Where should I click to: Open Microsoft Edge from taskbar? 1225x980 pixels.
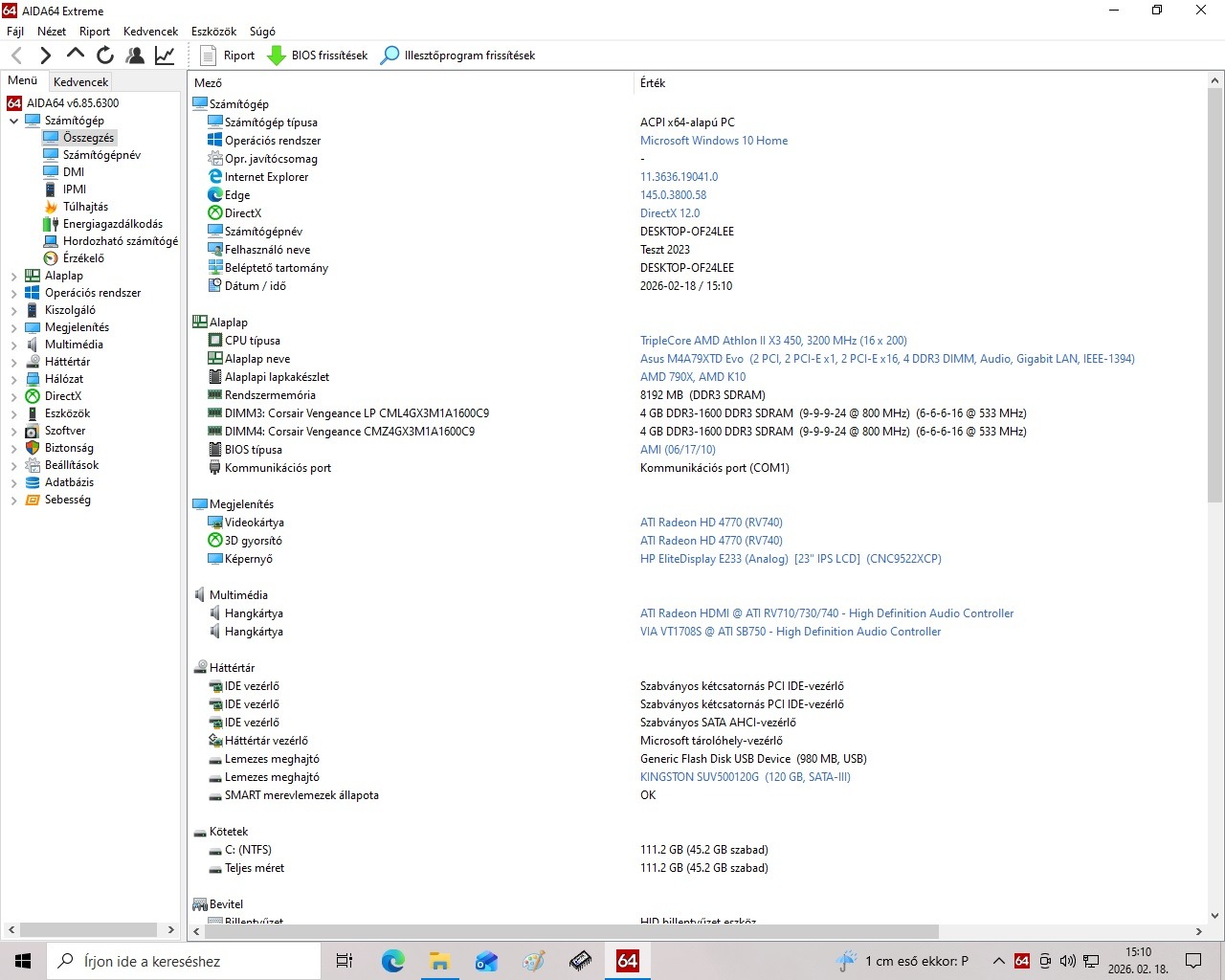392,961
